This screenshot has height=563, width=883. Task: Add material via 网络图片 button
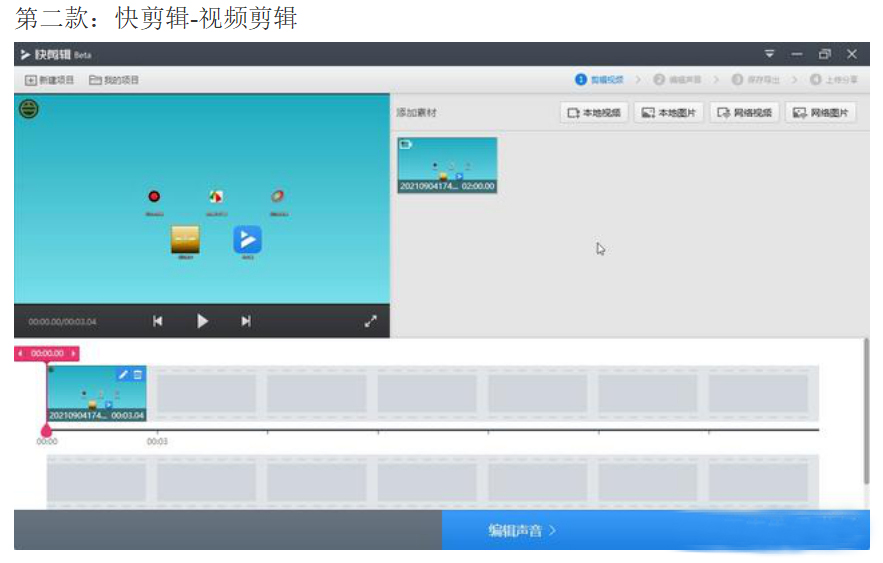pos(820,113)
